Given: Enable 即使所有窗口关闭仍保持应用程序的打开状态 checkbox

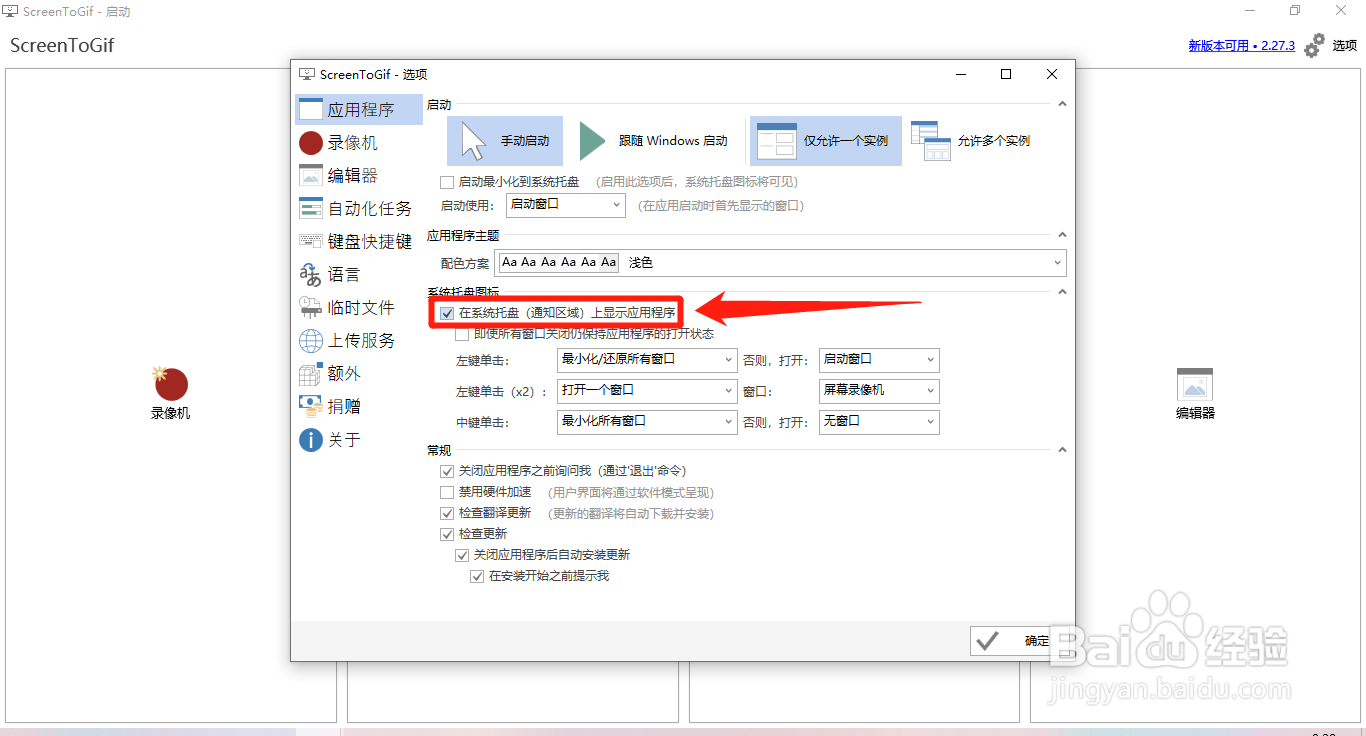Looking at the screenshot, I should 462,334.
